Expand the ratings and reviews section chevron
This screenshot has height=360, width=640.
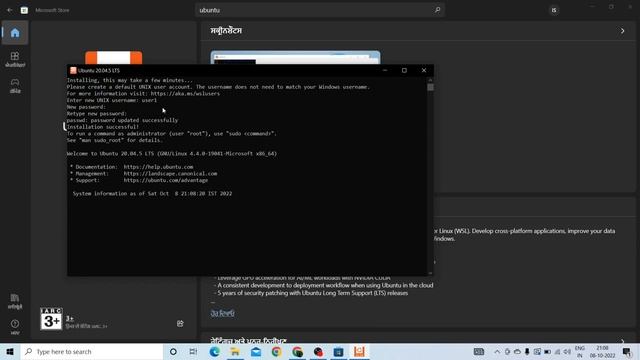coord(622,340)
